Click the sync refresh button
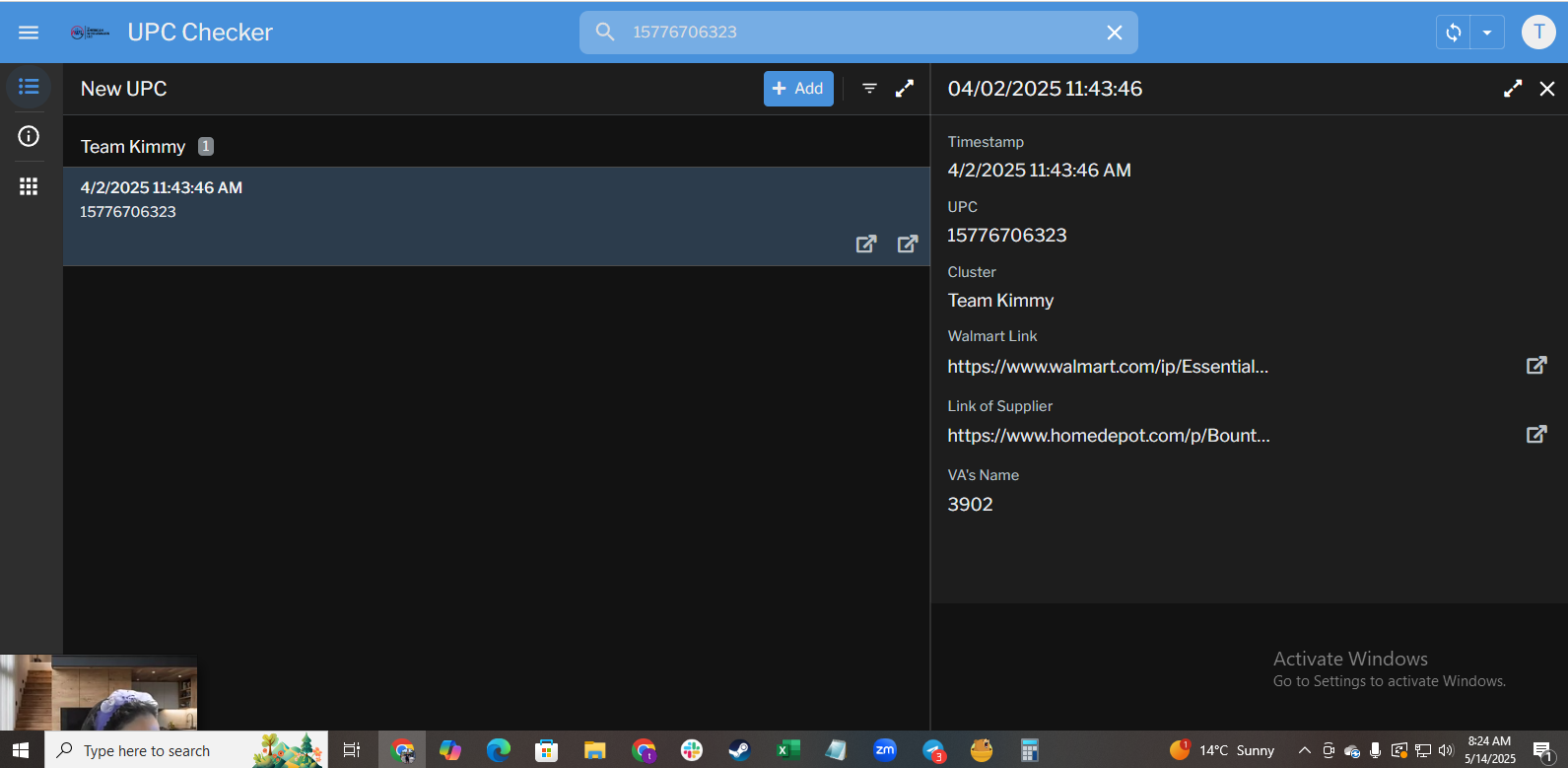Screen dimensions: 1568x768 [x=1453, y=33]
